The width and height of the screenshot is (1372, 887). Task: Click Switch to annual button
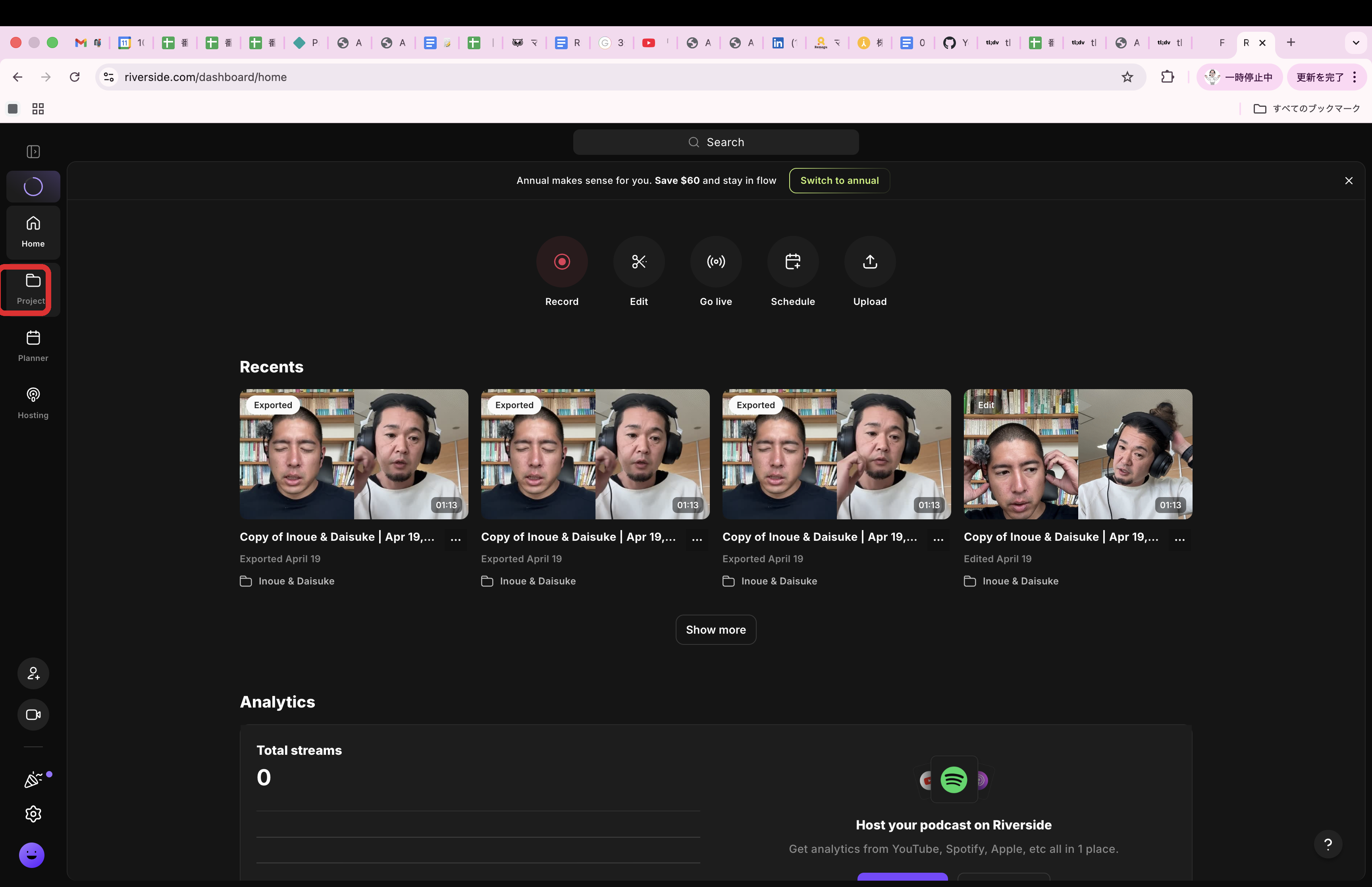pos(839,181)
